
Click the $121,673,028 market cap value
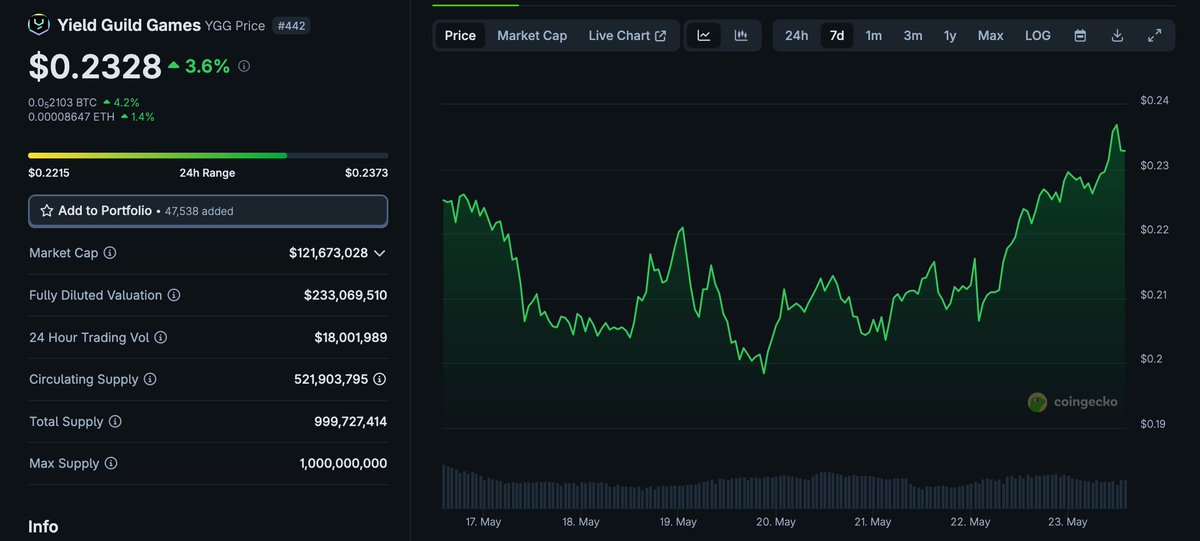328,253
